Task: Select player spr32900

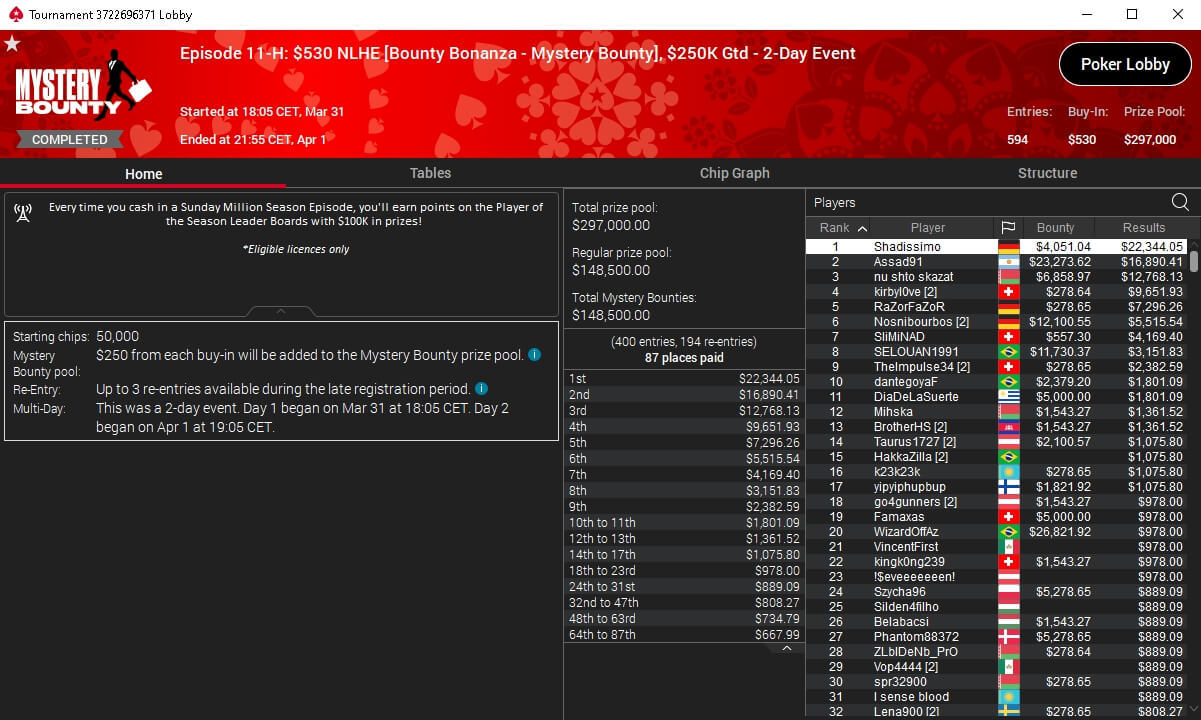Action: tap(997, 682)
